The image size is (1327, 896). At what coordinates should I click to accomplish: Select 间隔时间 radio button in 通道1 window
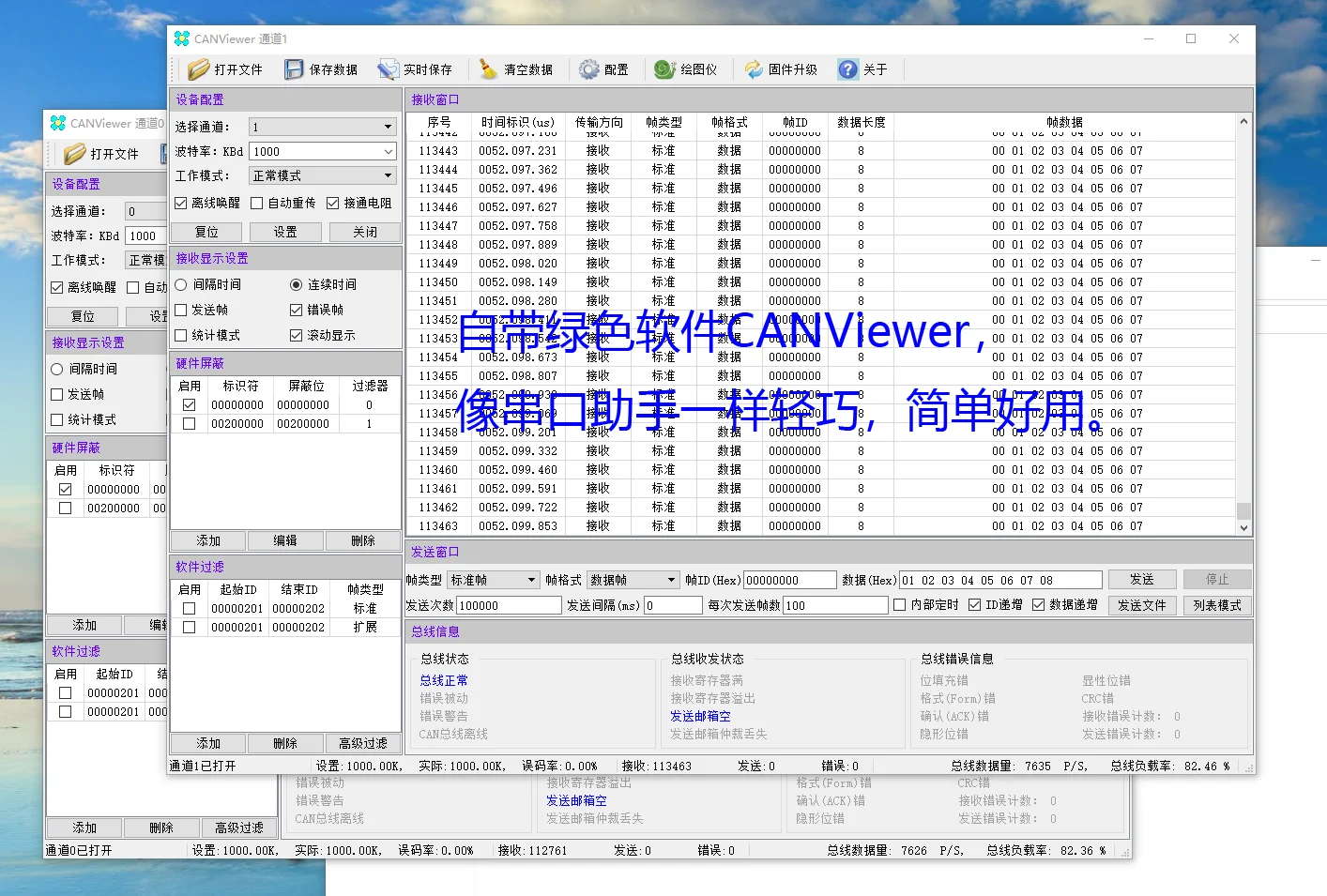pos(181,284)
